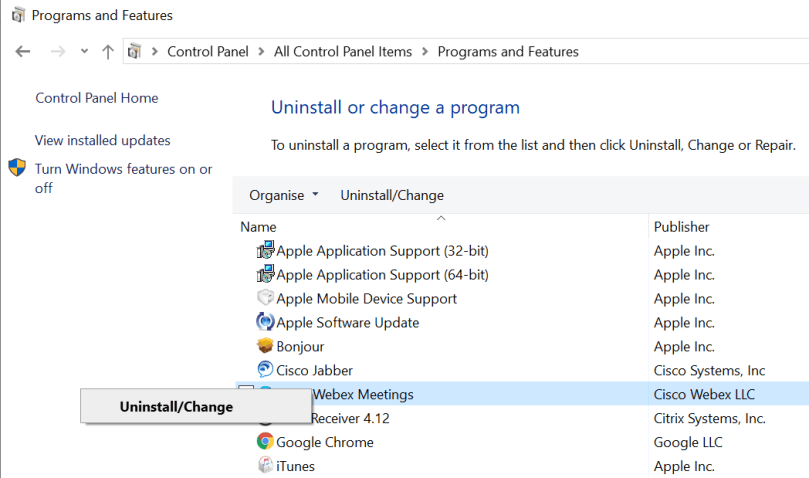Click the Google Chrome icon in list

[x=266, y=442]
